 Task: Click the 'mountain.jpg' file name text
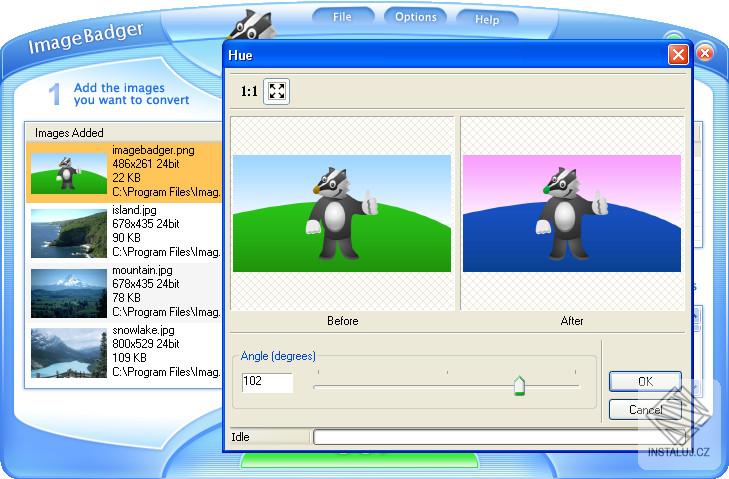(x=142, y=270)
